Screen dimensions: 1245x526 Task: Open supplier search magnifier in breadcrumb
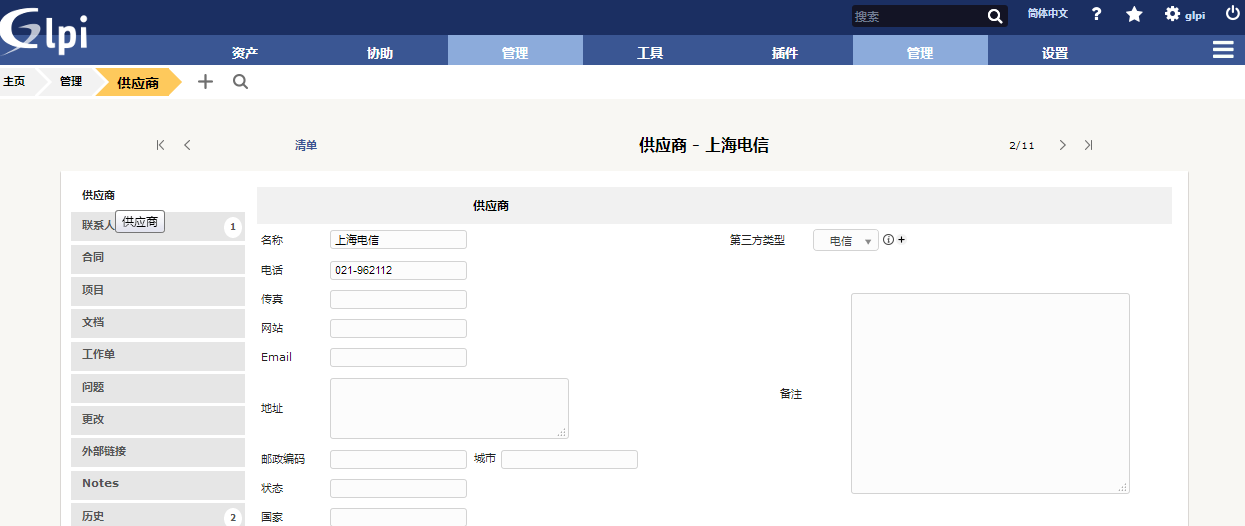coord(240,82)
